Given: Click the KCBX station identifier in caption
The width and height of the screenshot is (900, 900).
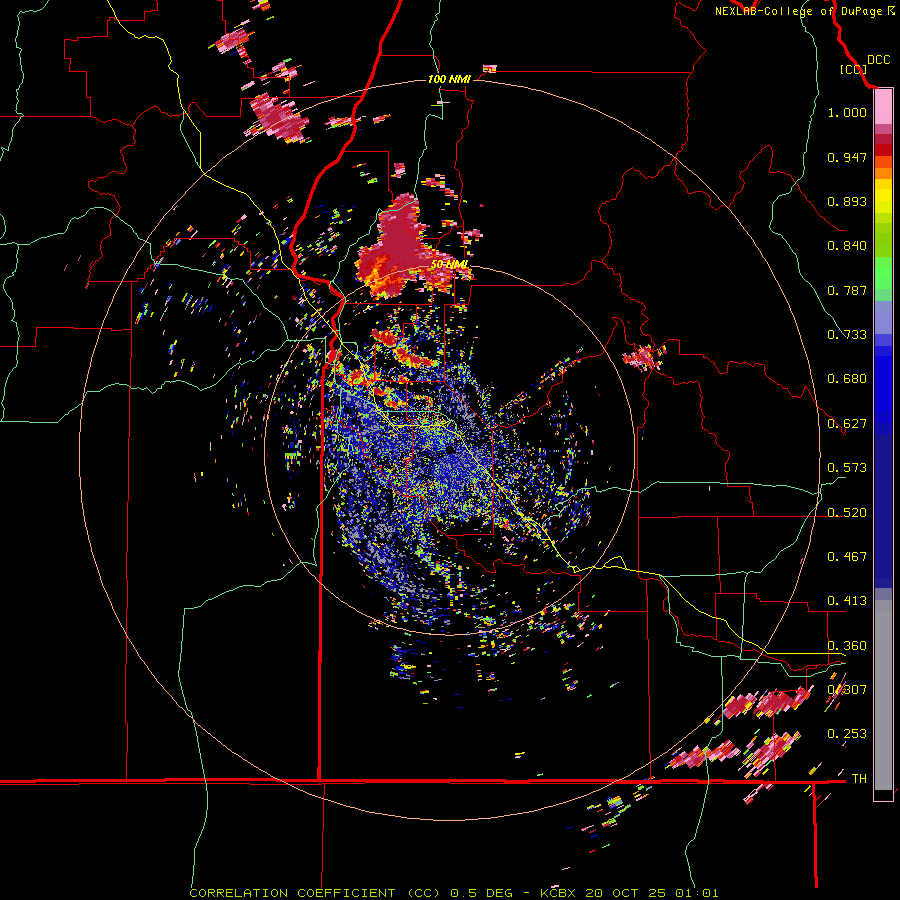Looking at the screenshot, I should tap(557, 893).
